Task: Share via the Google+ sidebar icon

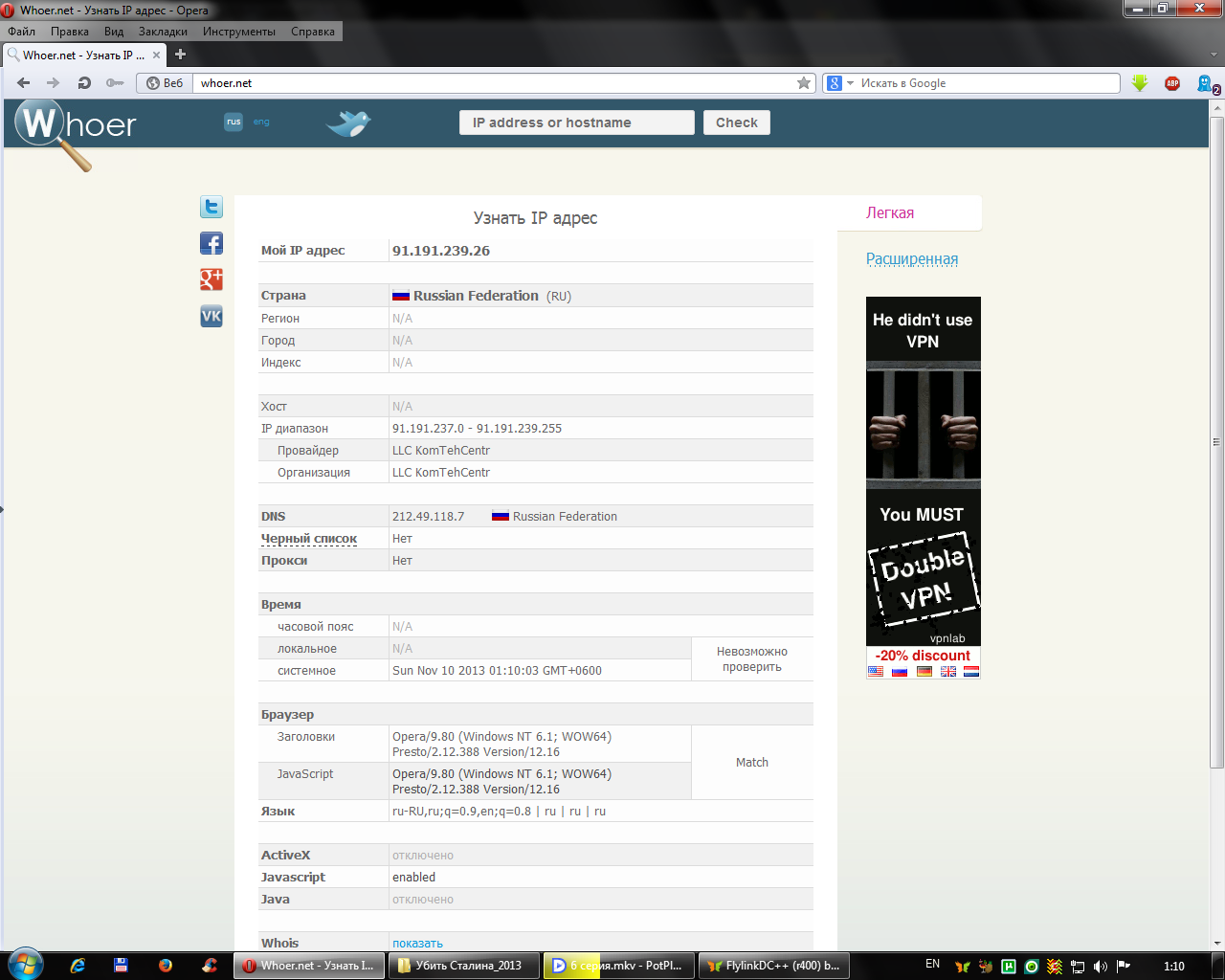Action: click(x=212, y=279)
